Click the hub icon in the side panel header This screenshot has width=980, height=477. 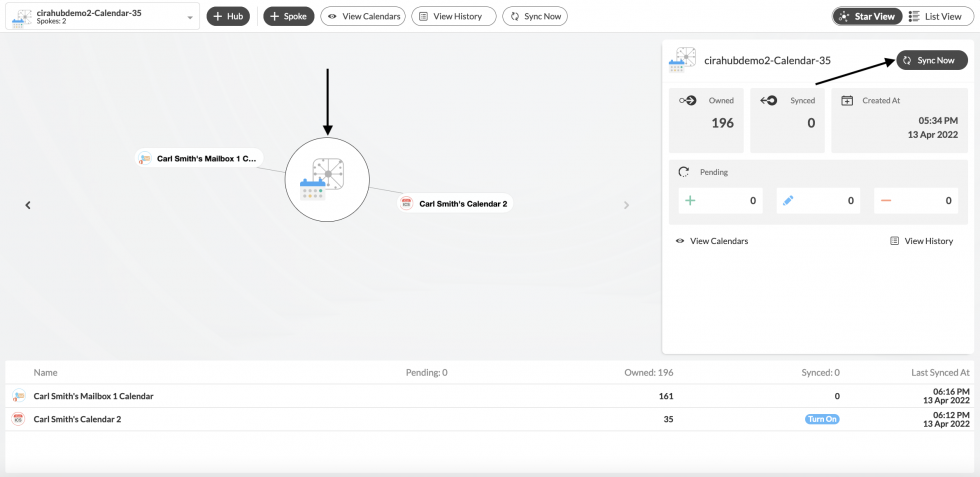682,58
